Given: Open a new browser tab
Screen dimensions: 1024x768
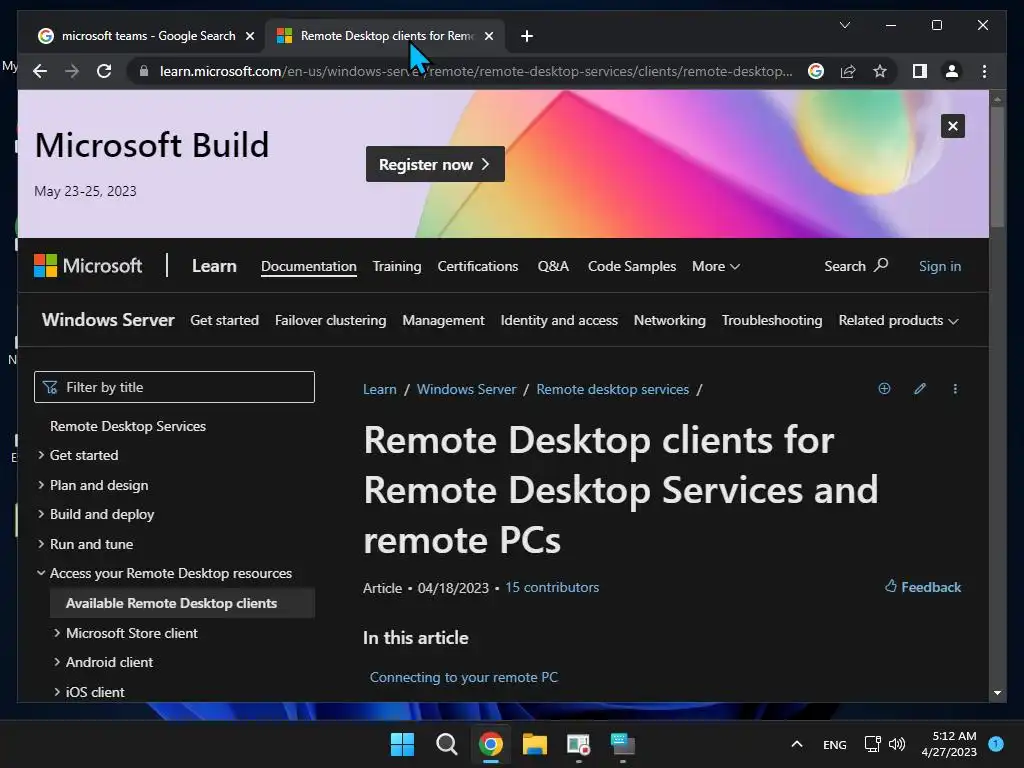Looking at the screenshot, I should [527, 36].
